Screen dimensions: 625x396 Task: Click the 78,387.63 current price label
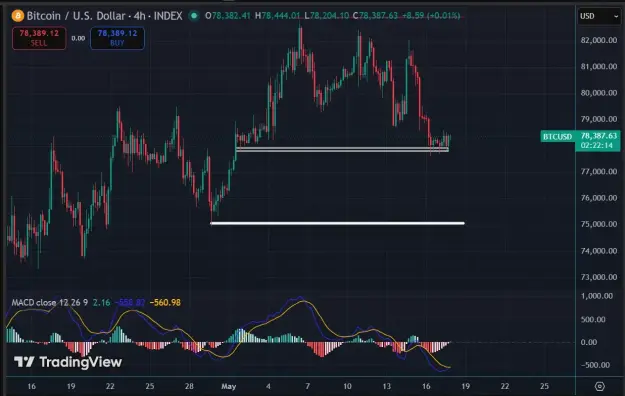(x=599, y=136)
